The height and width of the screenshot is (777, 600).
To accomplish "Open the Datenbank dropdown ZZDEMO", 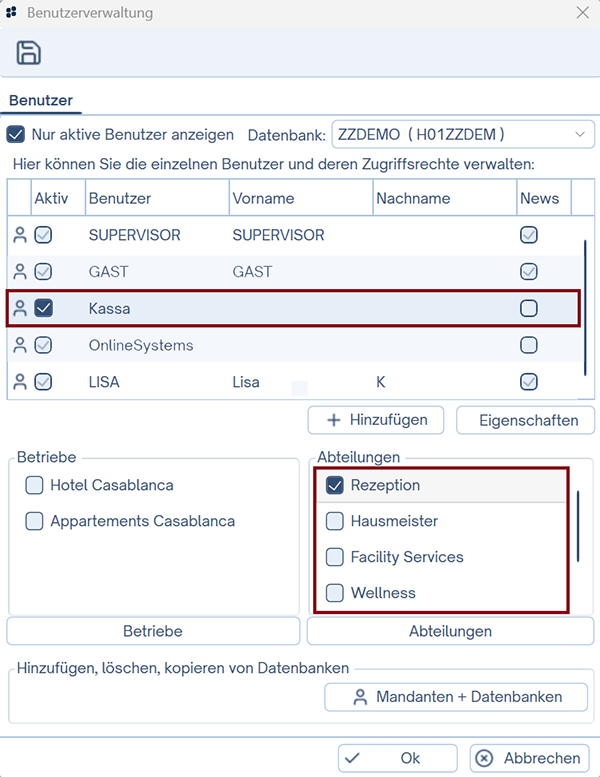I will (x=462, y=134).
